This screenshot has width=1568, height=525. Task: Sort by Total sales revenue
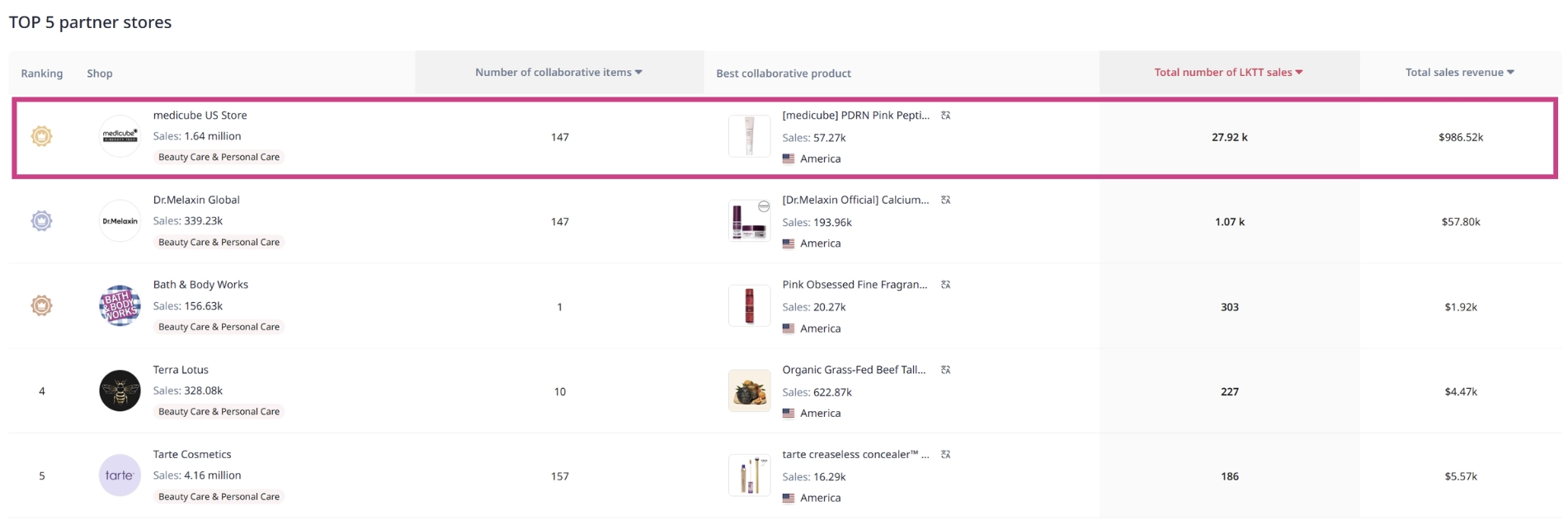pos(1460,73)
